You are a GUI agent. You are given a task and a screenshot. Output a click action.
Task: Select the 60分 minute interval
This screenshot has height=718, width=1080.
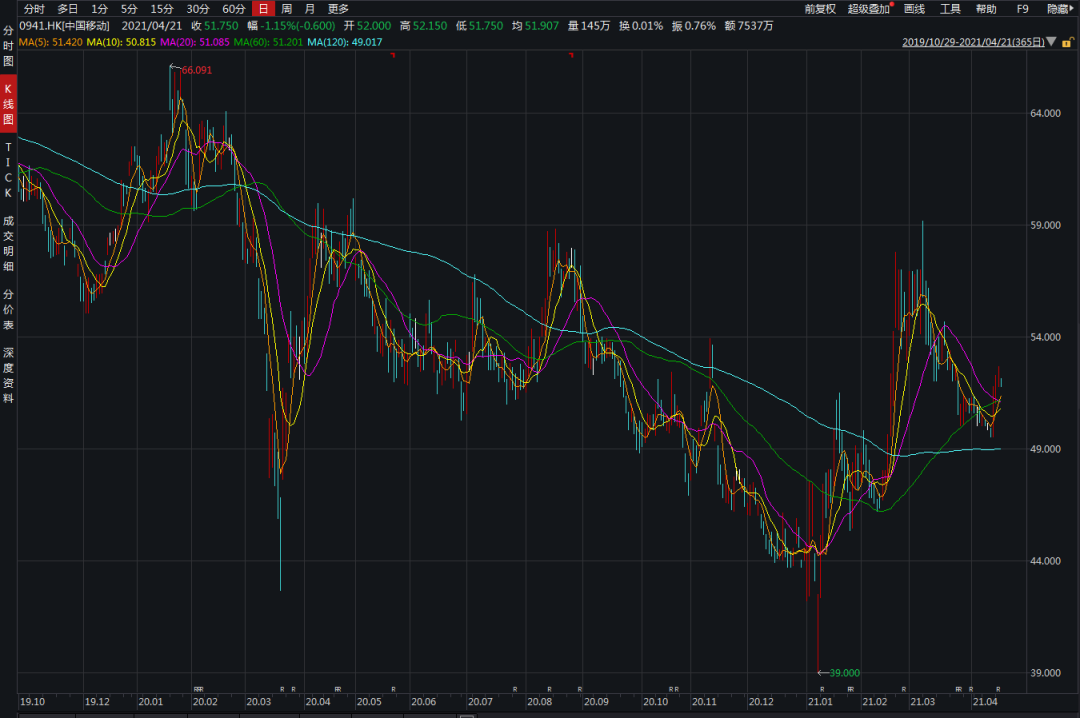[233, 9]
